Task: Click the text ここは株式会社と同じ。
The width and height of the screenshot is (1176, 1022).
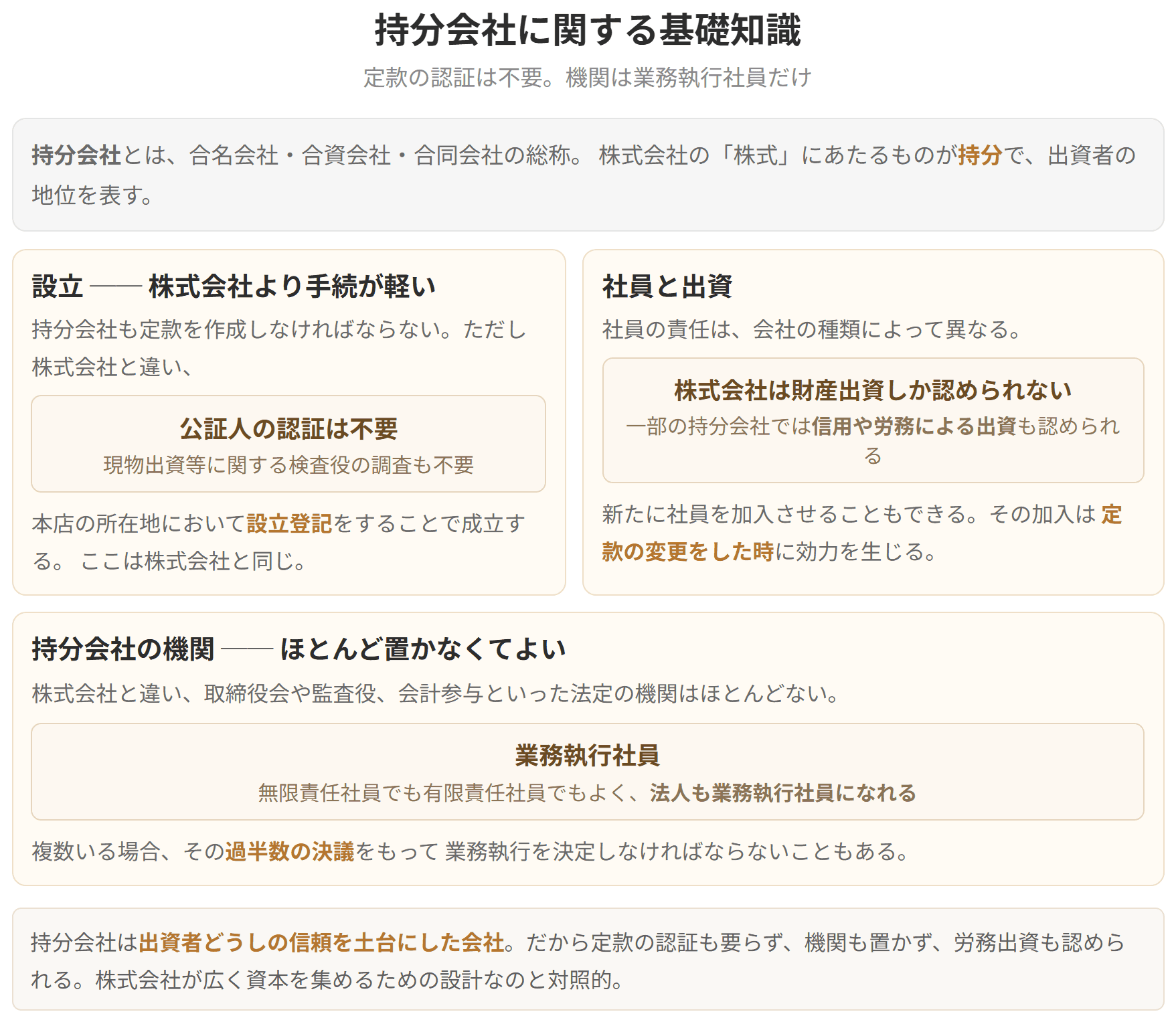Action: pyautogui.click(x=193, y=561)
